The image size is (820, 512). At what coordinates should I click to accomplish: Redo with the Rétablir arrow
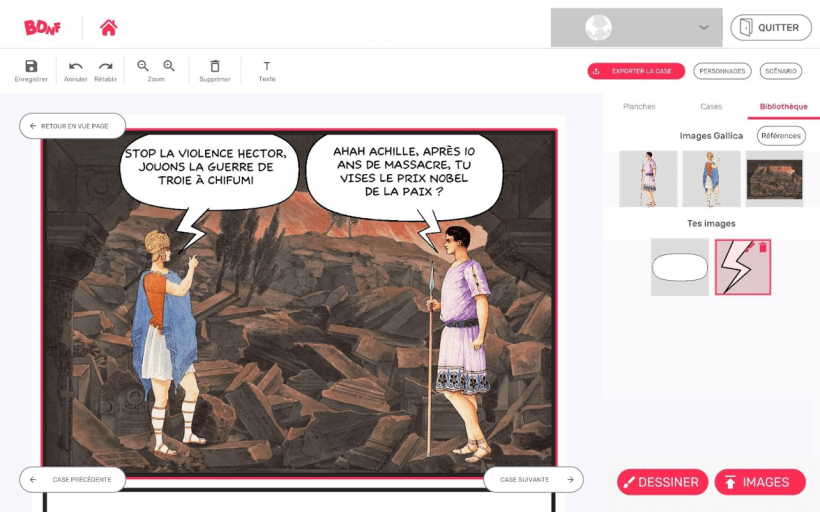point(105,67)
